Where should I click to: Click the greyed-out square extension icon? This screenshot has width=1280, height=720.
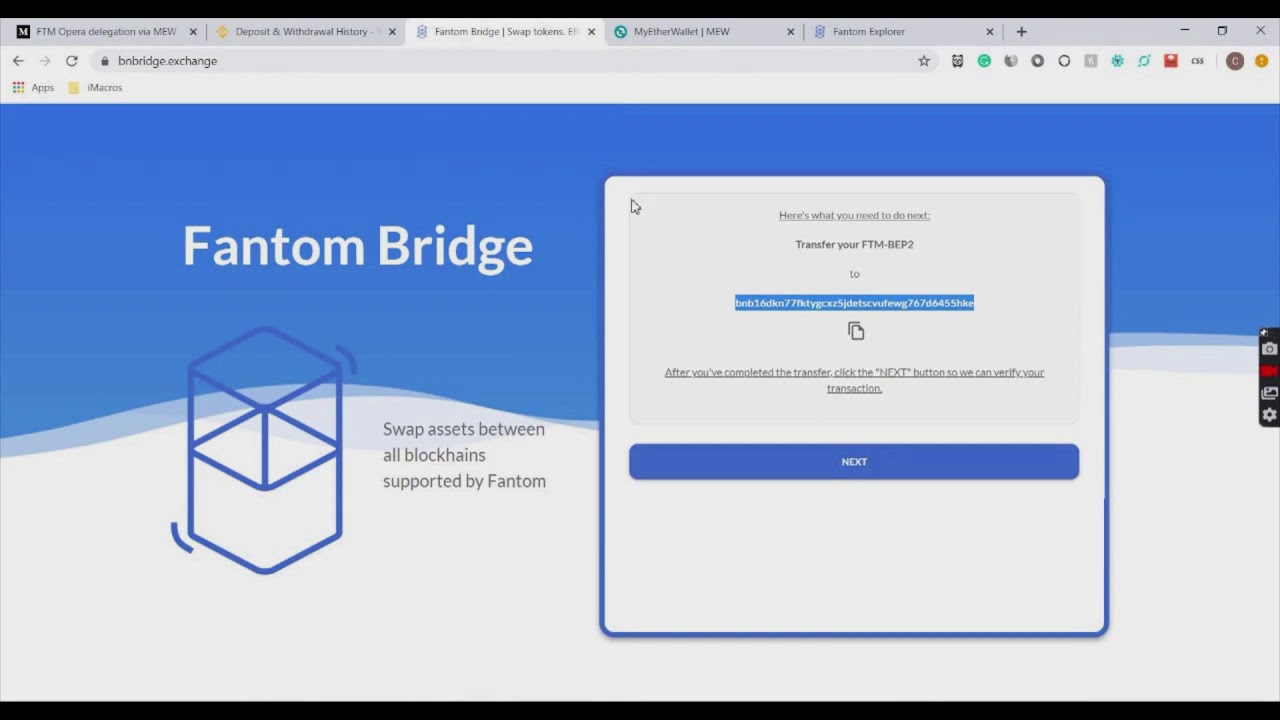pyautogui.click(x=1091, y=61)
